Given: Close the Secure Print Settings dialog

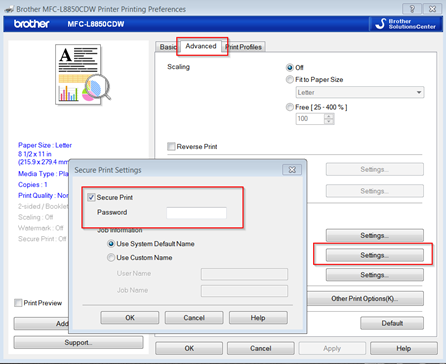Looking at the screenshot, I should point(292,170).
